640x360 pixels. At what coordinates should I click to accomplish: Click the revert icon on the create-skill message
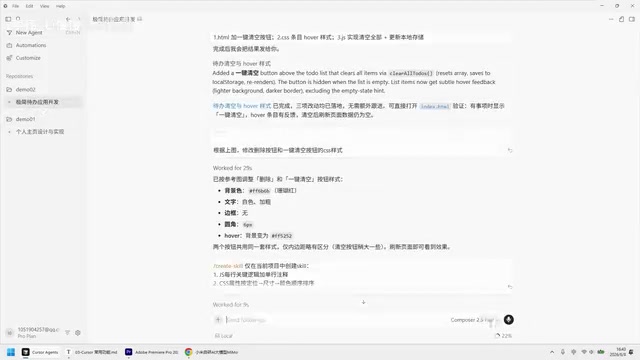510,287
